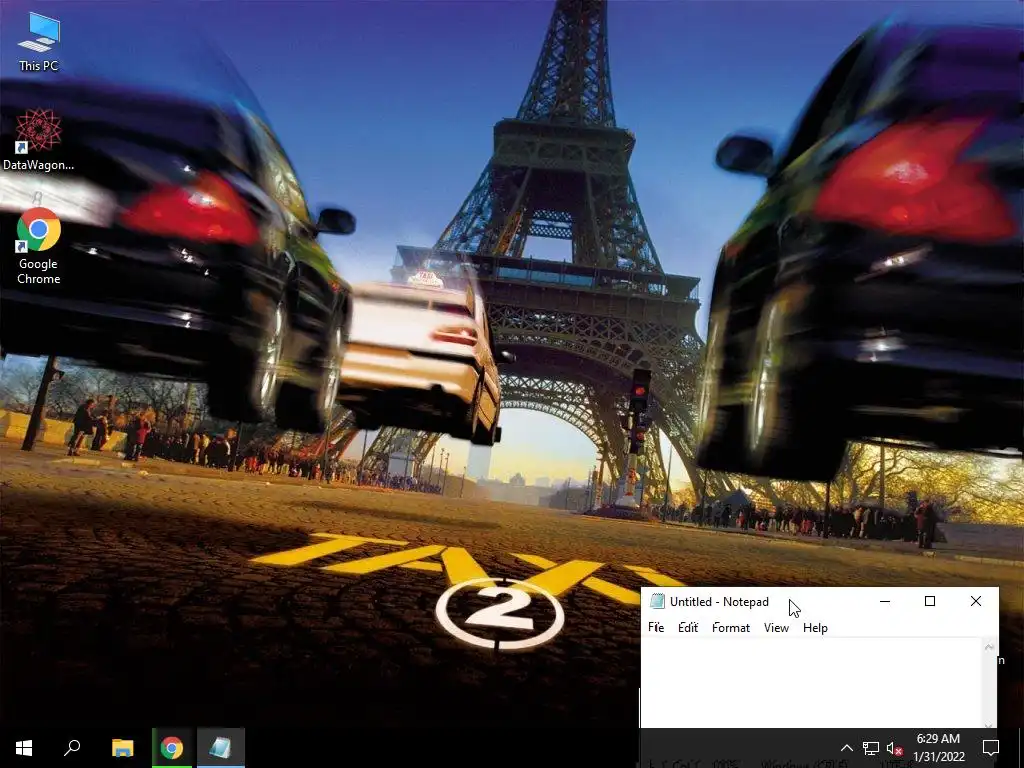Select Notepad taskbar button
Screen dimensions: 1024x768
(x=221, y=748)
